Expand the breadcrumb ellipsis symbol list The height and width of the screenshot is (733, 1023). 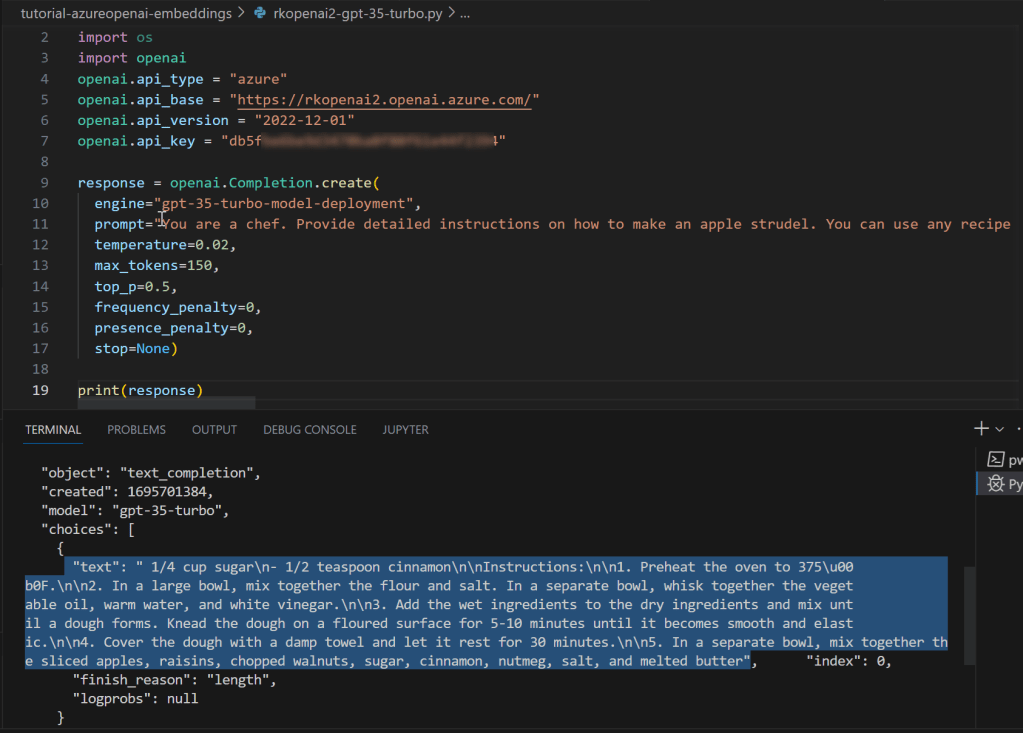(x=463, y=14)
